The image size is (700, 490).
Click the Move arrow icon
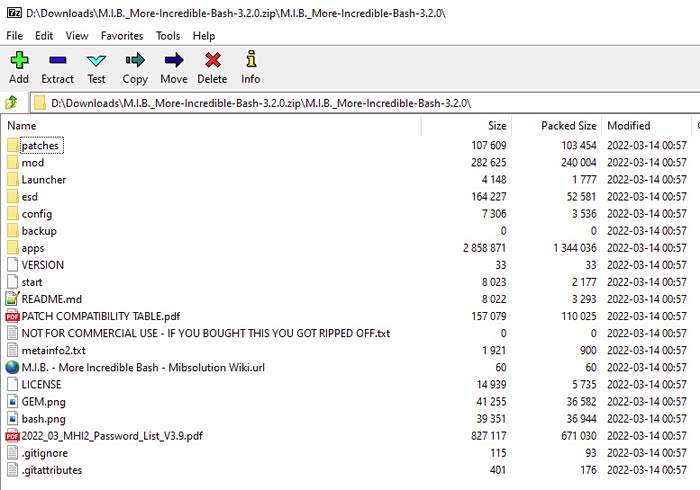173,61
